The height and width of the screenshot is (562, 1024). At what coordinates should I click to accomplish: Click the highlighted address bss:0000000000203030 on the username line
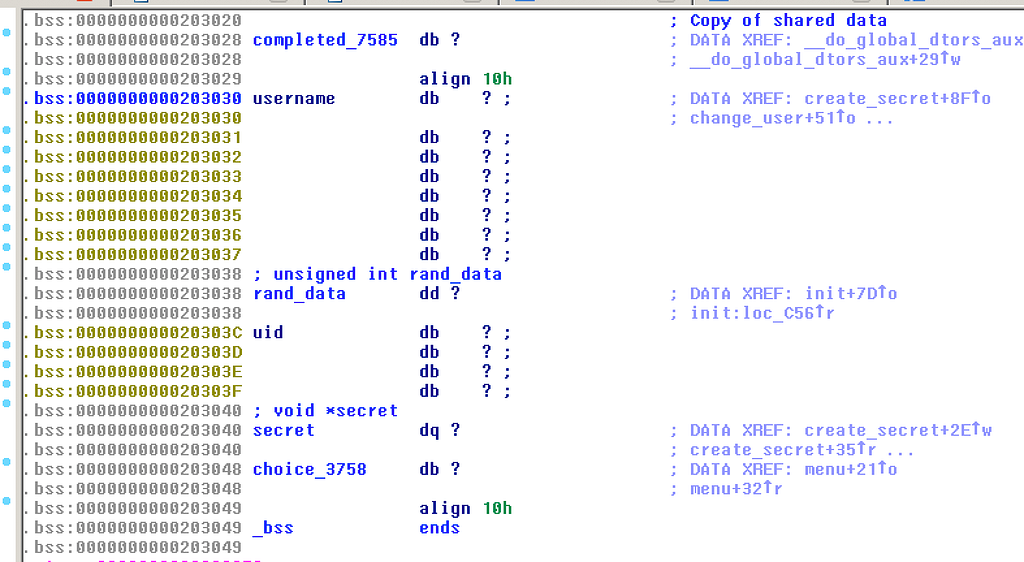(x=138, y=99)
